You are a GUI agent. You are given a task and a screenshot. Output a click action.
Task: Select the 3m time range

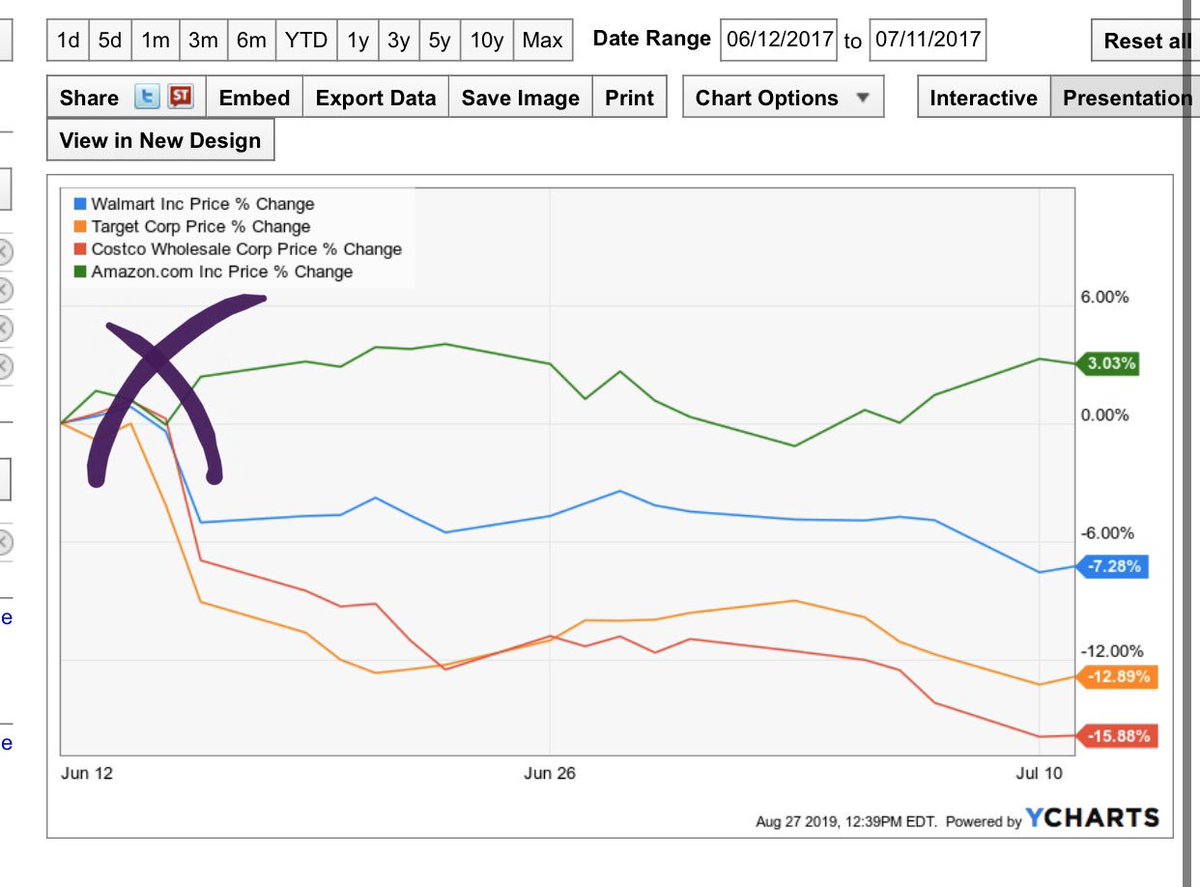[204, 41]
